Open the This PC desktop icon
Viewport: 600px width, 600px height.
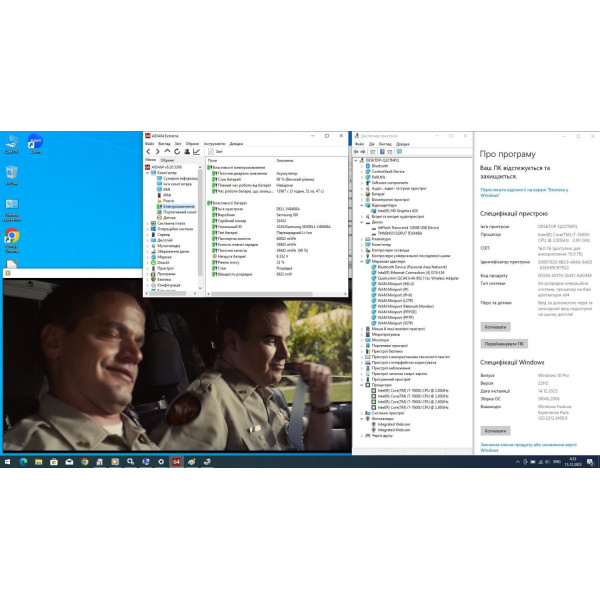point(11,144)
